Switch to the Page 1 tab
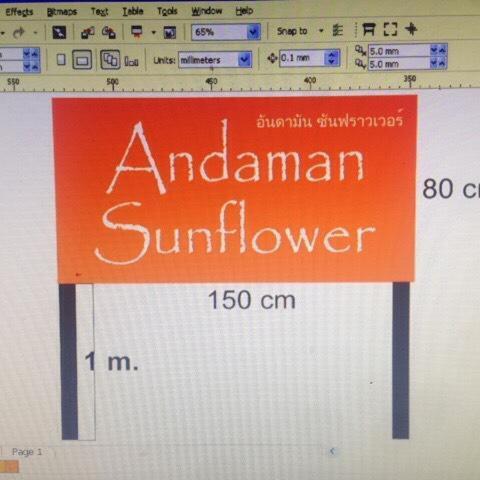 (x=27, y=452)
